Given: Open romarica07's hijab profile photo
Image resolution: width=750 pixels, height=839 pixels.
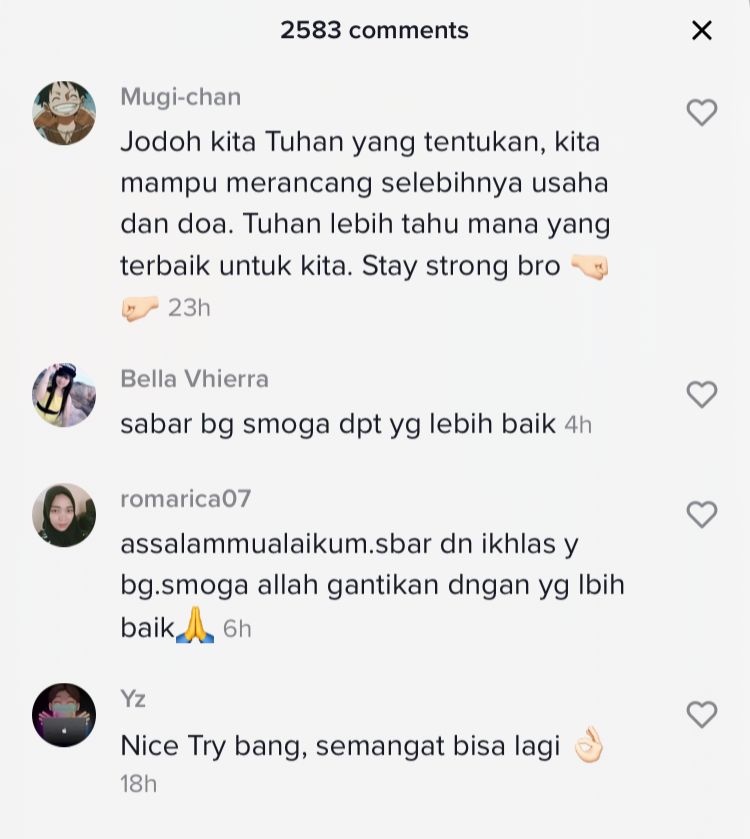Looking at the screenshot, I should [x=64, y=515].
